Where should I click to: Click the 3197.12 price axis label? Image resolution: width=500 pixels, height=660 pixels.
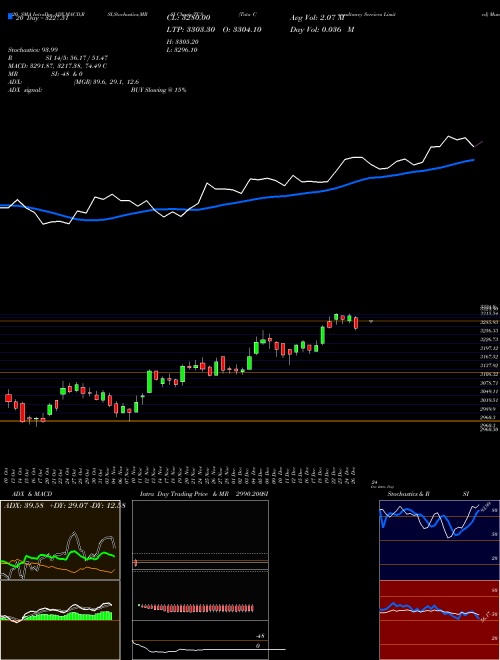(x=489, y=348)
